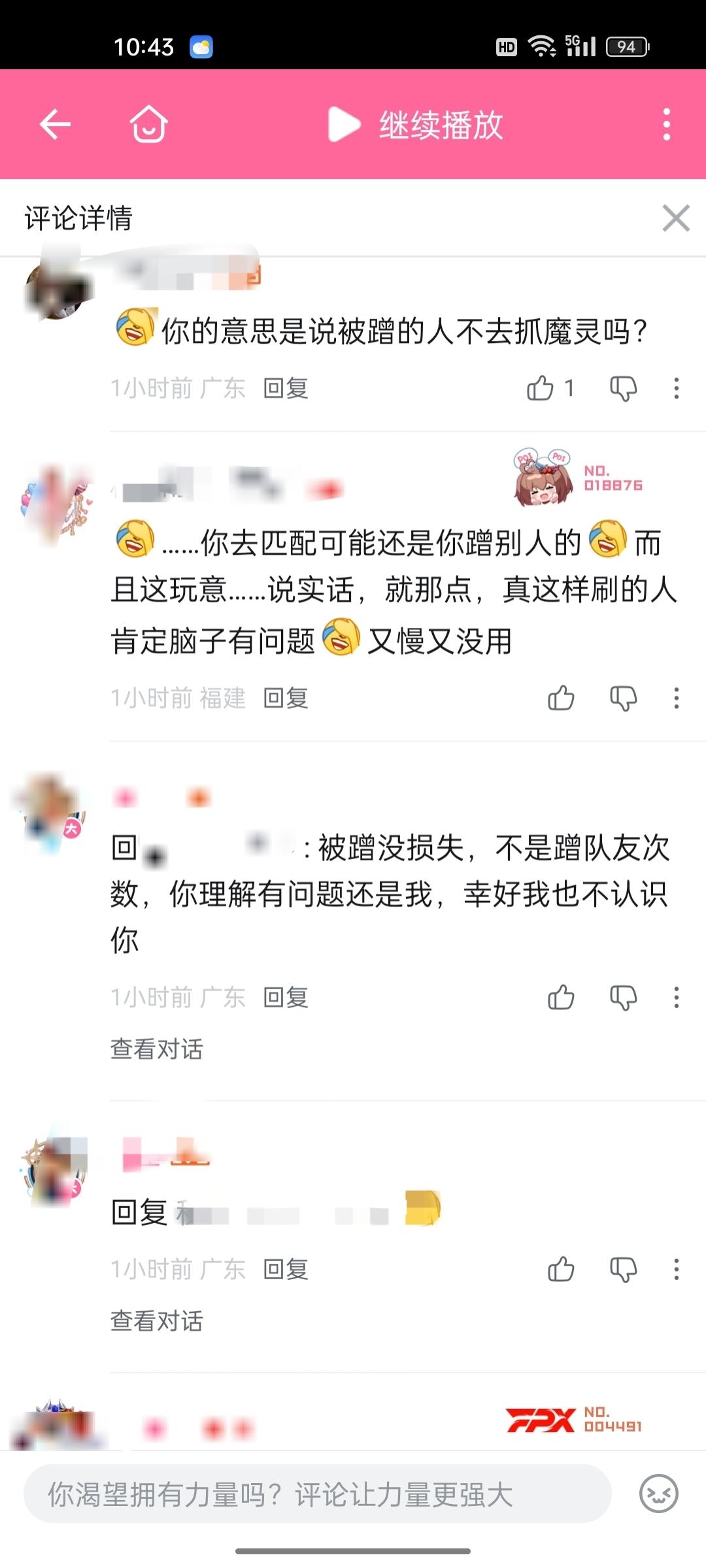Tap the back arrow in pink header
This screenshot has height=1568, width=706.
55,124
